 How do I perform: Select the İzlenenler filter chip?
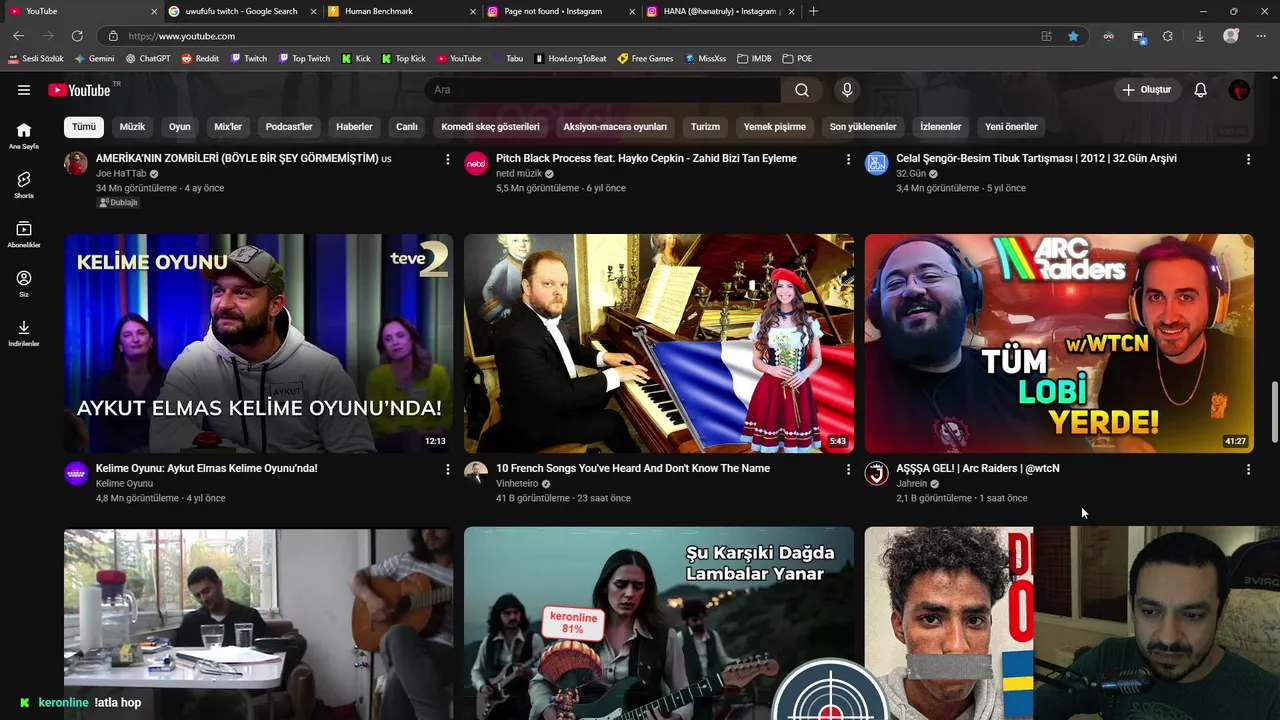tap(941, 127)
